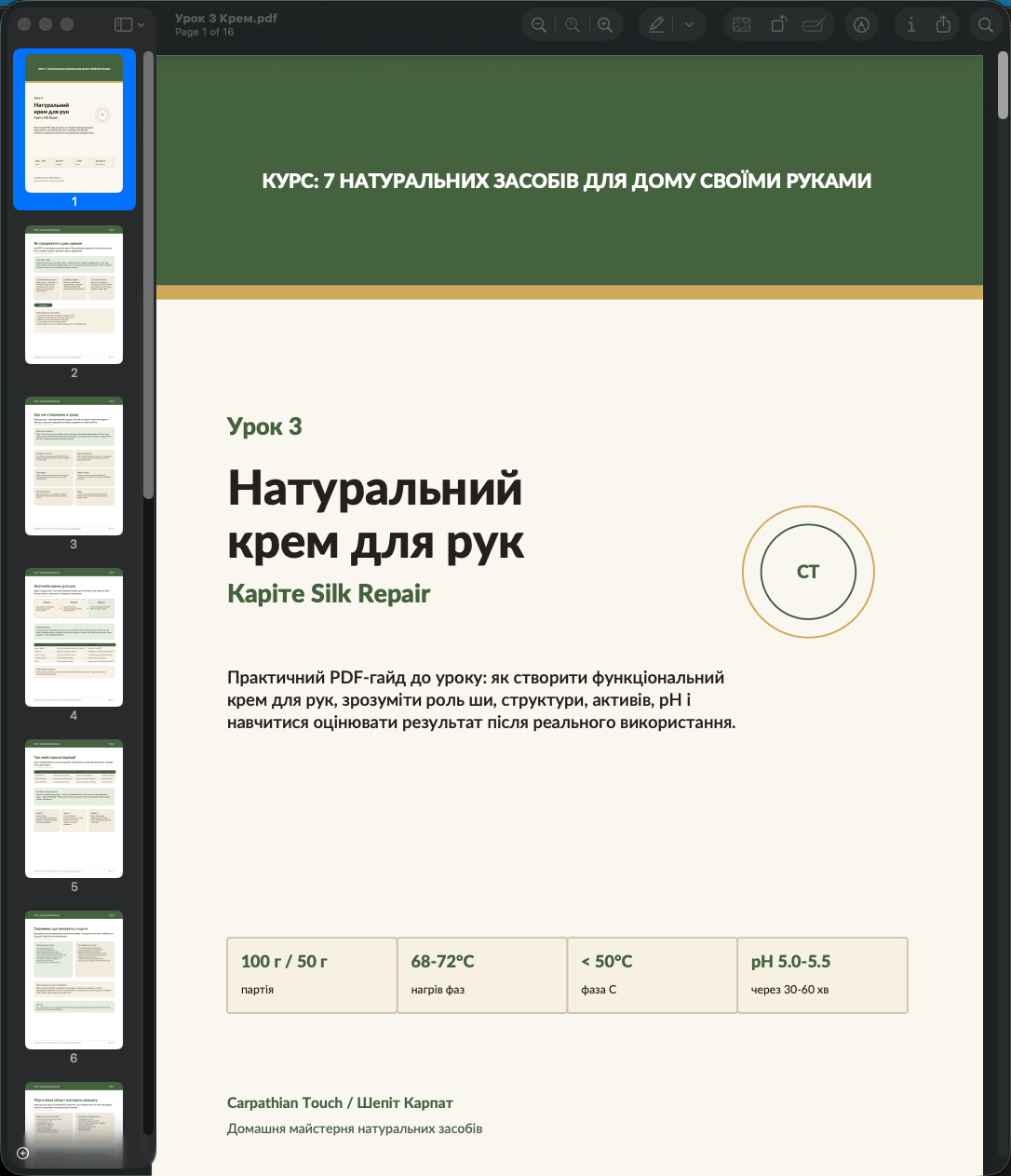Expand the sidebar view options chevron
This screenshot has width=1011, height=1176.
pos(142,25)
